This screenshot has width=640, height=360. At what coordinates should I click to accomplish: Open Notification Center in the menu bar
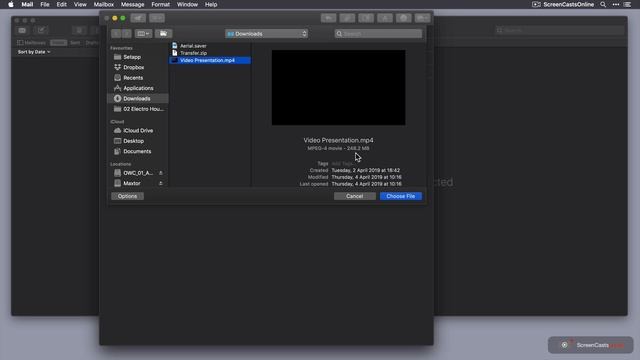coord(627,4)
